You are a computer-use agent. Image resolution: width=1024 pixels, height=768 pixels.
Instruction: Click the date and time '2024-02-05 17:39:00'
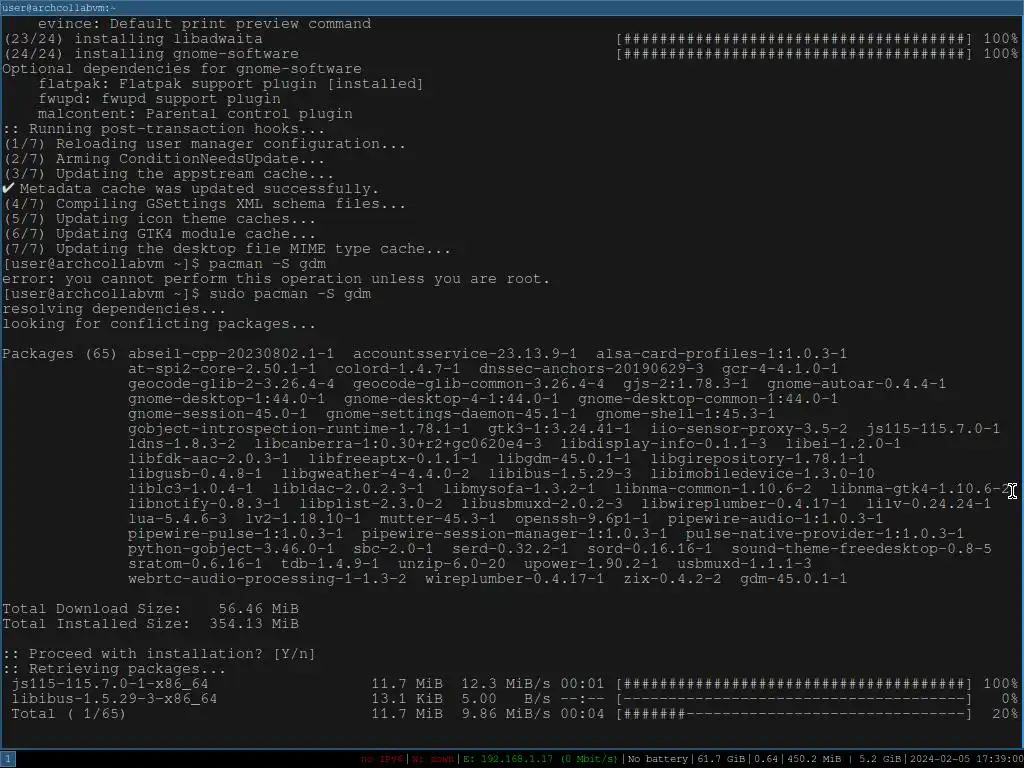[965, 759]
